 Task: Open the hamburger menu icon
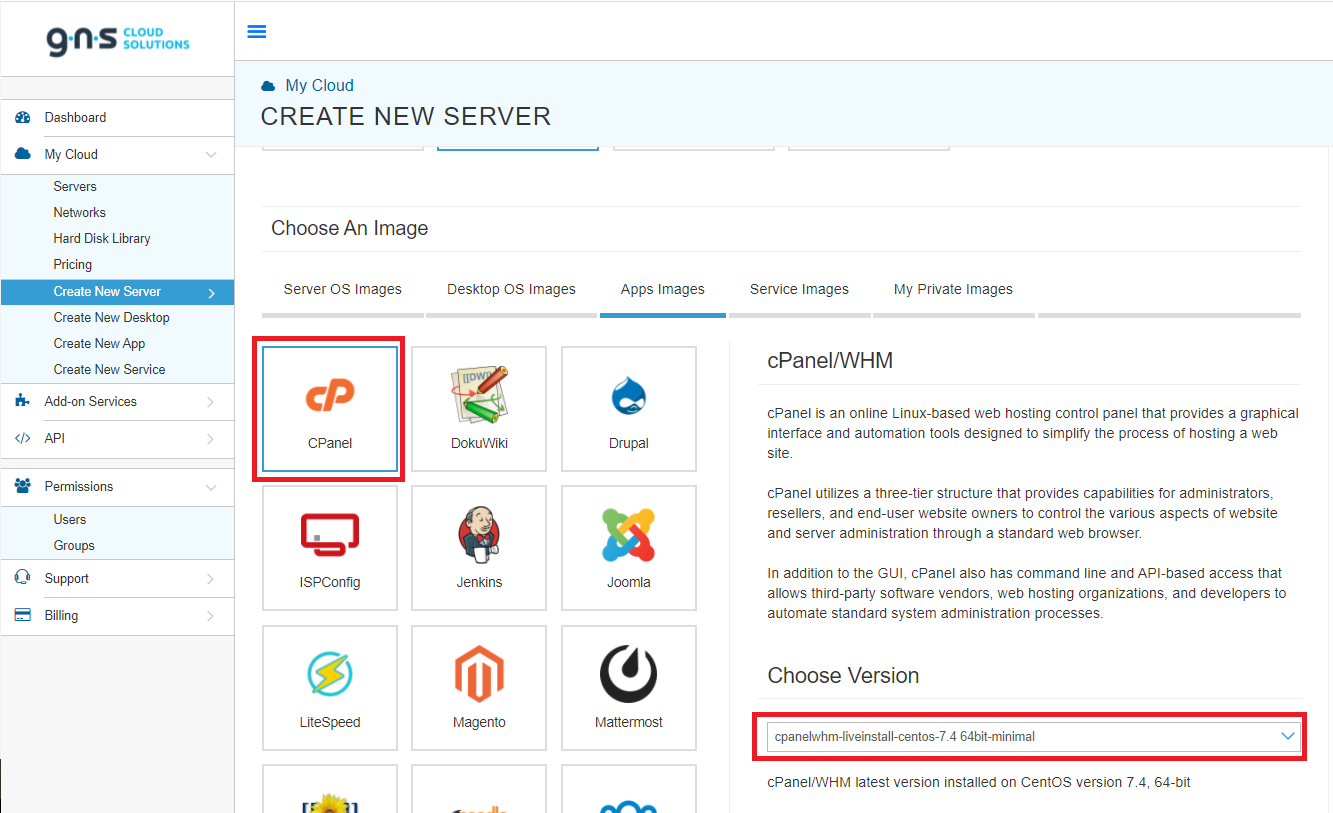pos(256,31)
